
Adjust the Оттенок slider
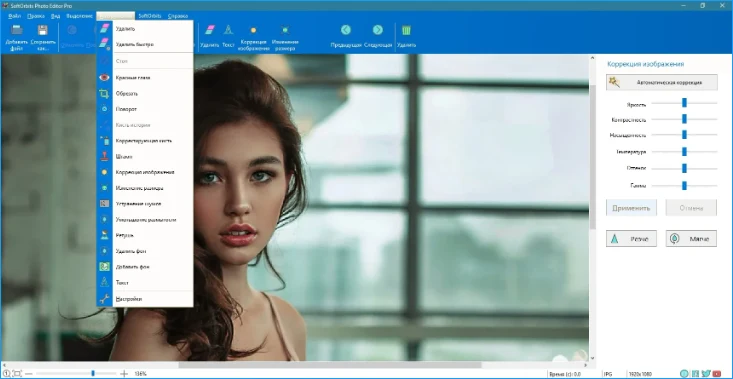[684, 168]
